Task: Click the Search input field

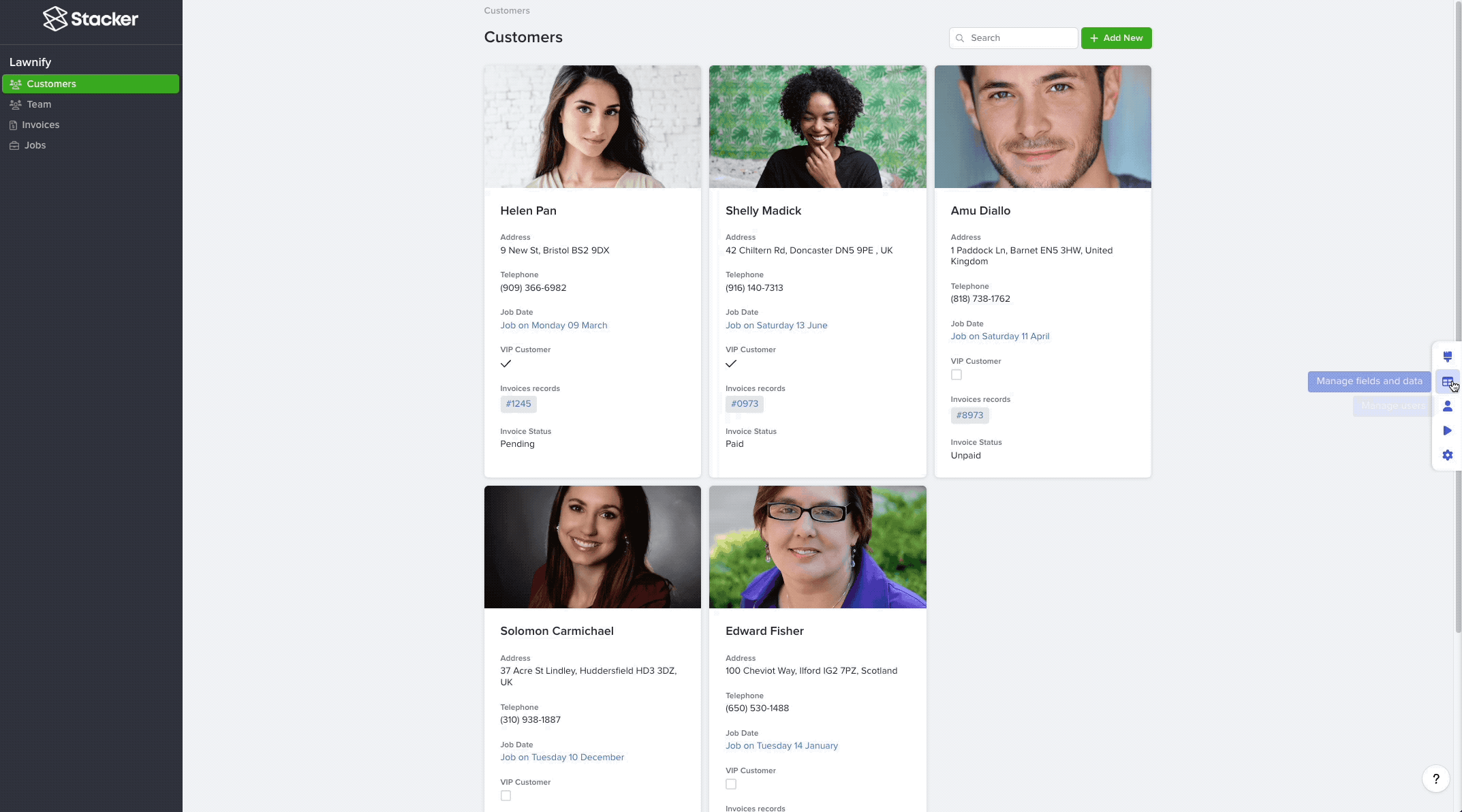Action: coord(1013,38)
